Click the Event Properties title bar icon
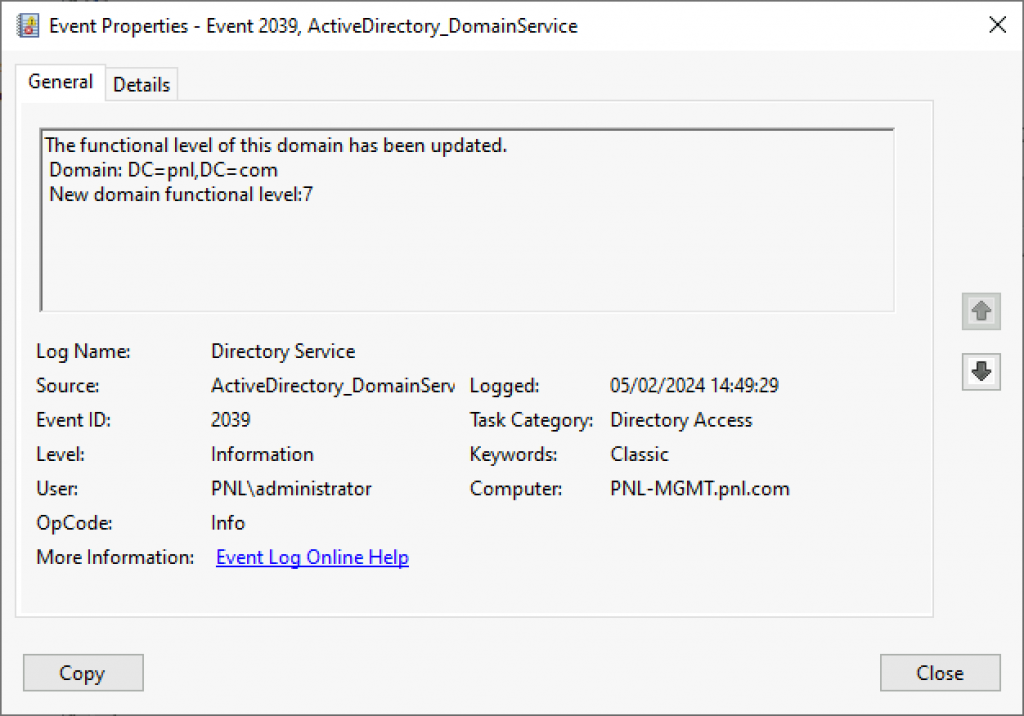Screen dimensions: 1024x716 click(28, 26)
